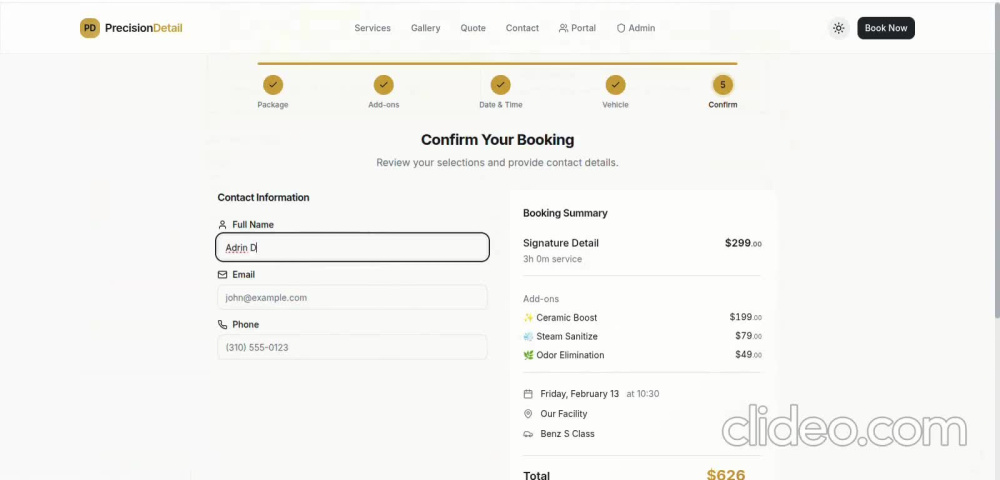
Task: Click the 'Benz S Class' vehicle text
Action: click(567, 433)
